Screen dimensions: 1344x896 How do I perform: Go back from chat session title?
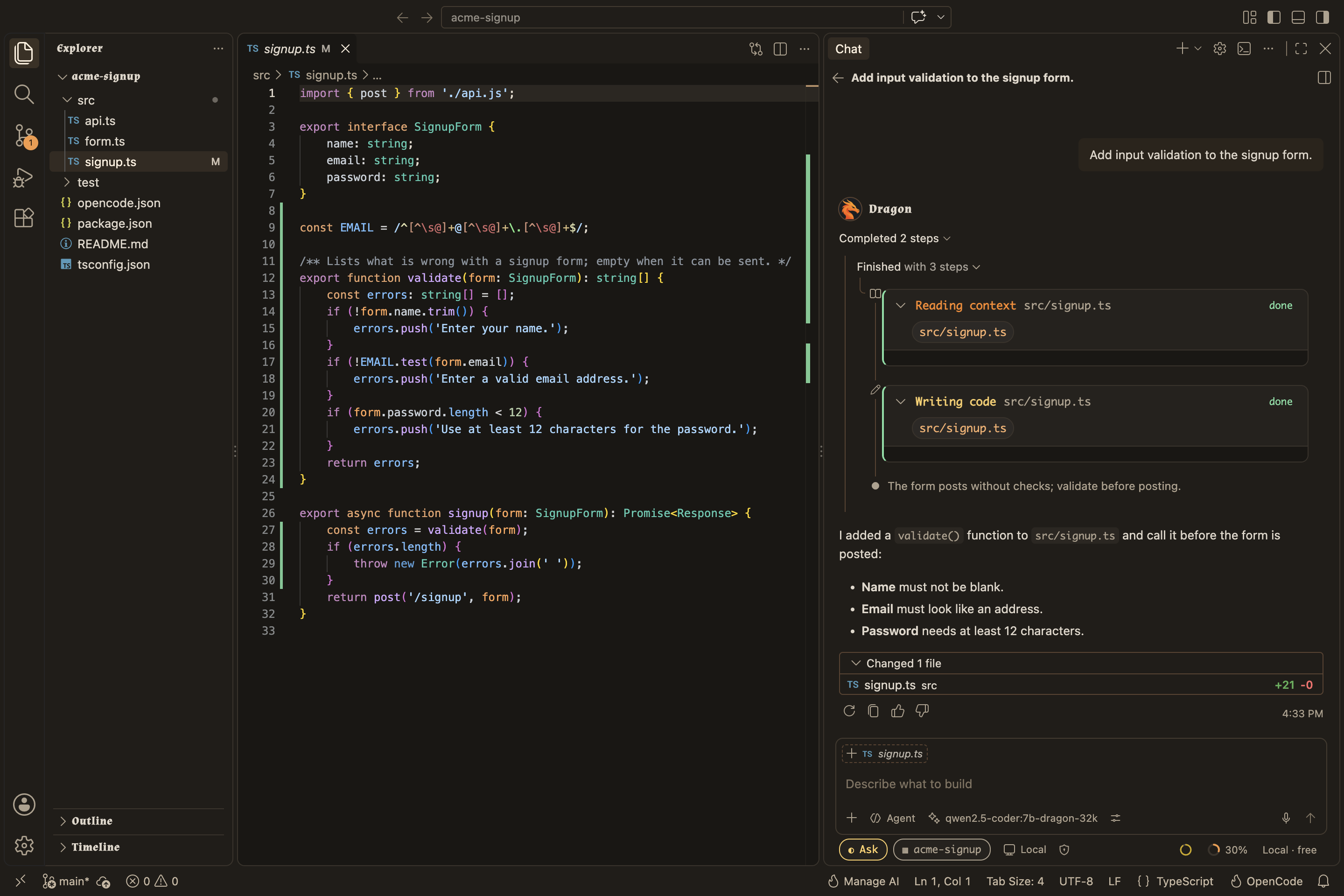tap(838, 78)
